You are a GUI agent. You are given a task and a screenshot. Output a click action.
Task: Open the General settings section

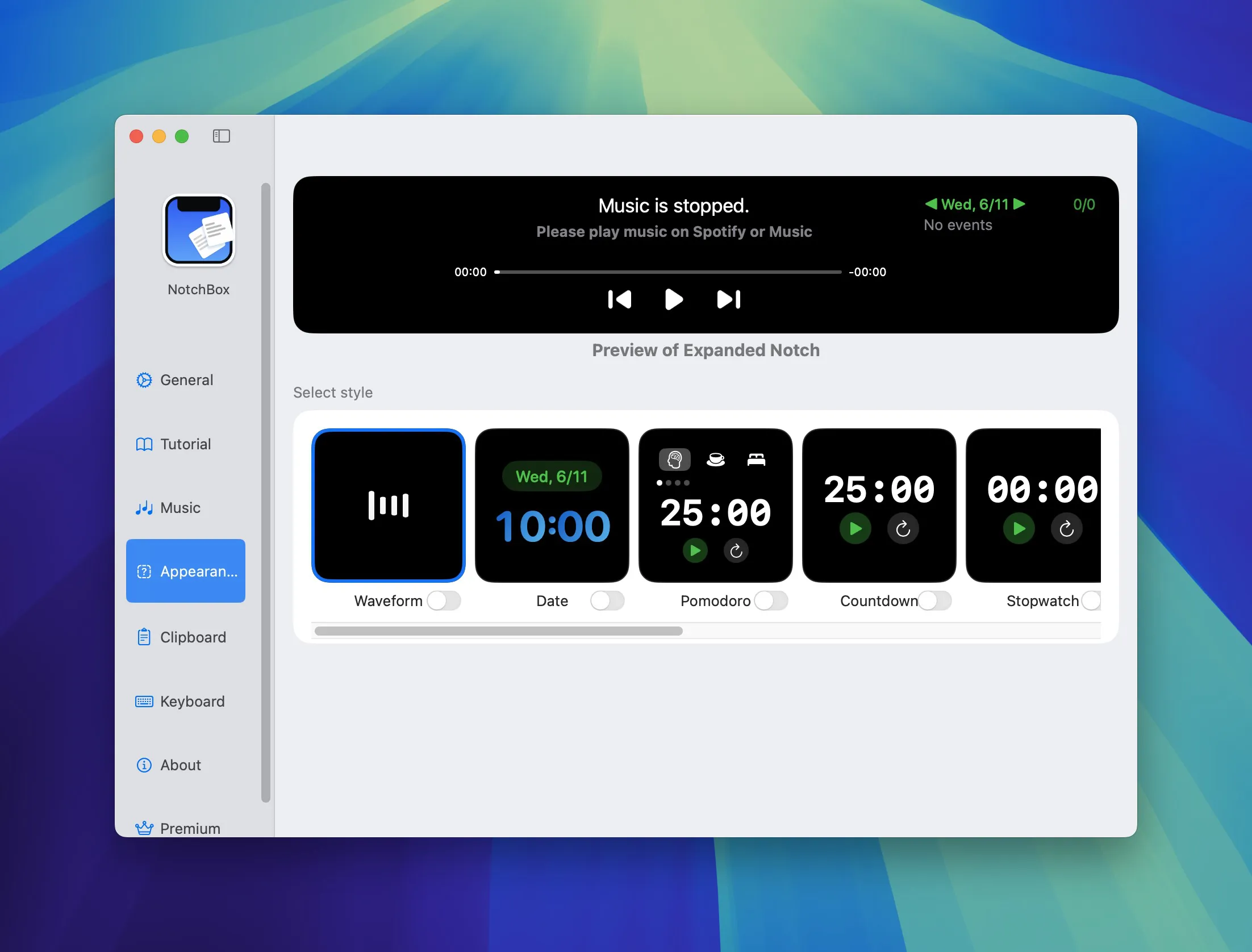coord(186,379)
